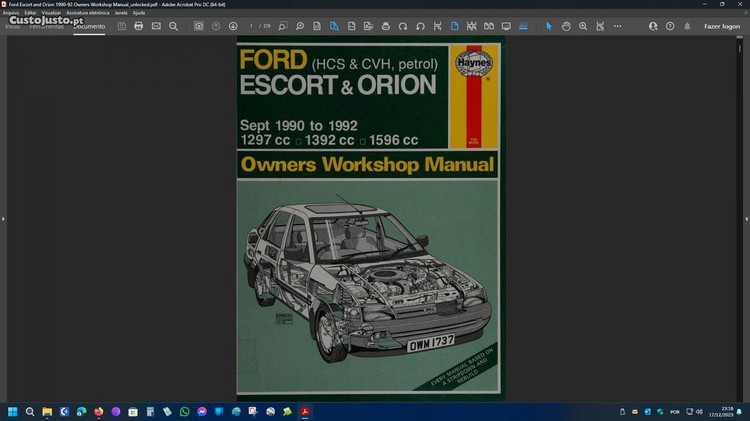
Task: Show more tools via ellipsis button
Action: [x=617, y=26]
